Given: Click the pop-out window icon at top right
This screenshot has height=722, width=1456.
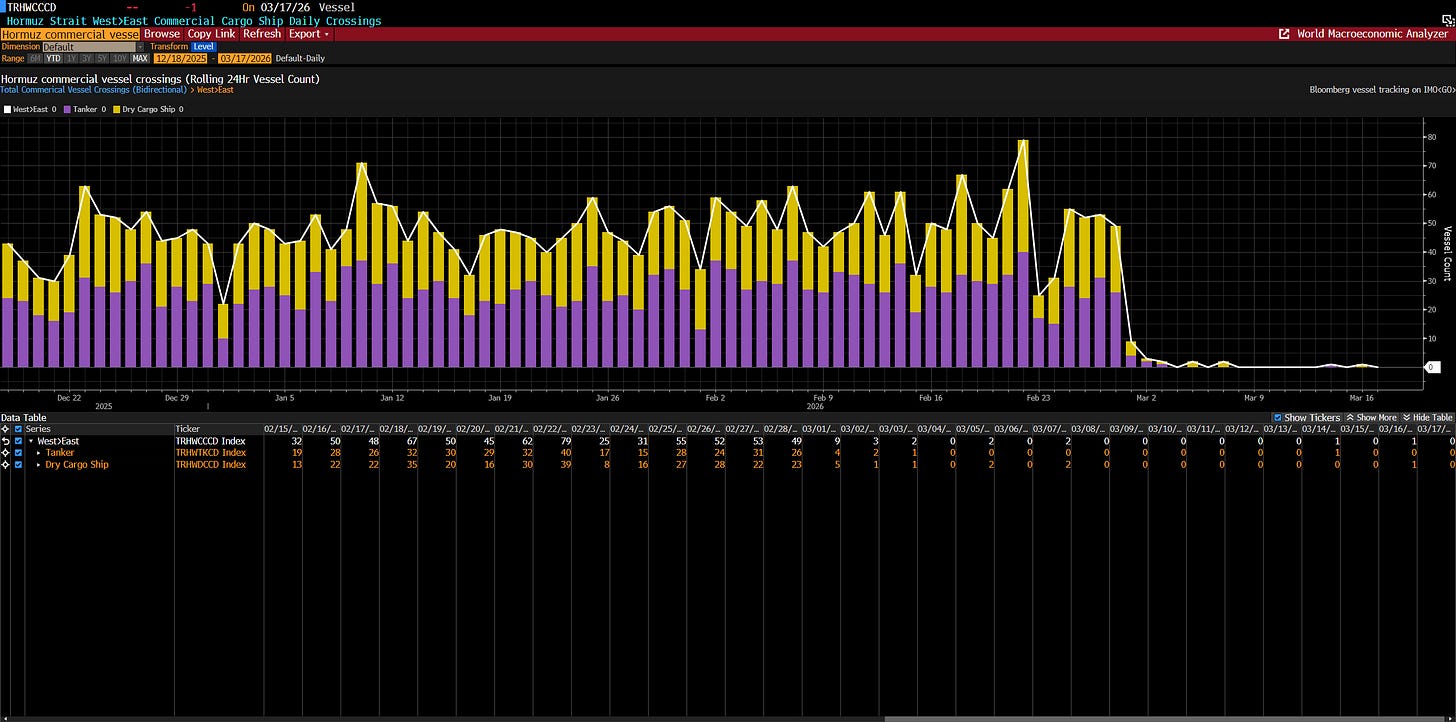Looking at the screenshot, I should [x=1447, y=20].
